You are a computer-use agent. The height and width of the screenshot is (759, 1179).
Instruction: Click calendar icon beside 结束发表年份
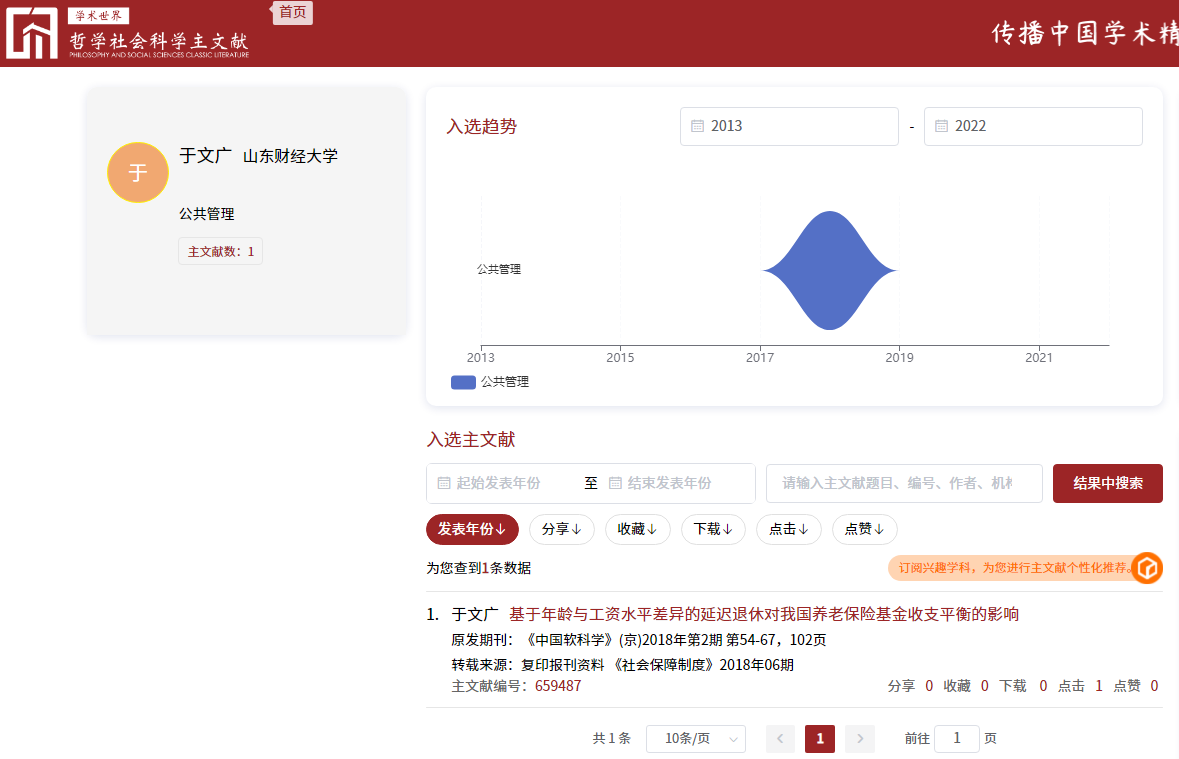615,483
